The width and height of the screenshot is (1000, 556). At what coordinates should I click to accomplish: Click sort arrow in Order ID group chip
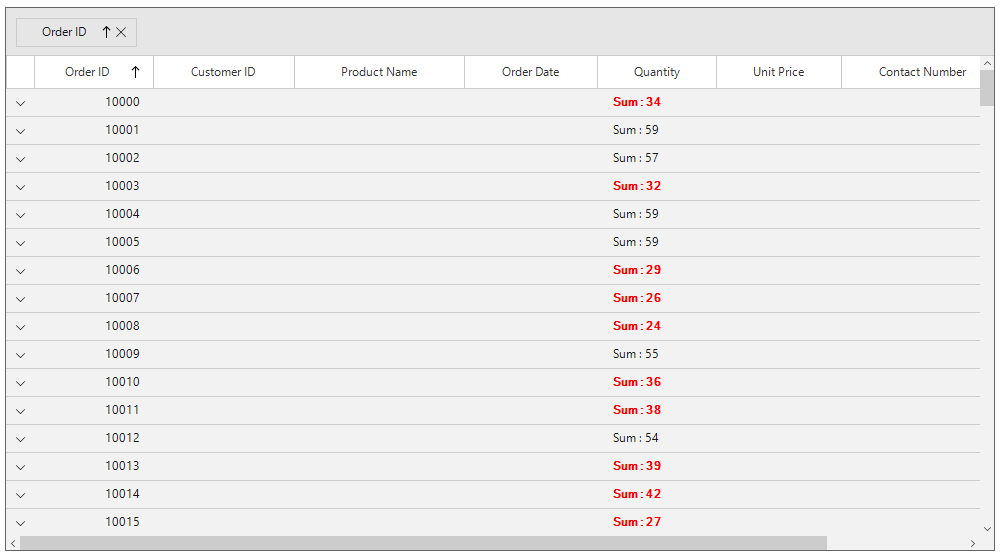click(x=106, y=32)
